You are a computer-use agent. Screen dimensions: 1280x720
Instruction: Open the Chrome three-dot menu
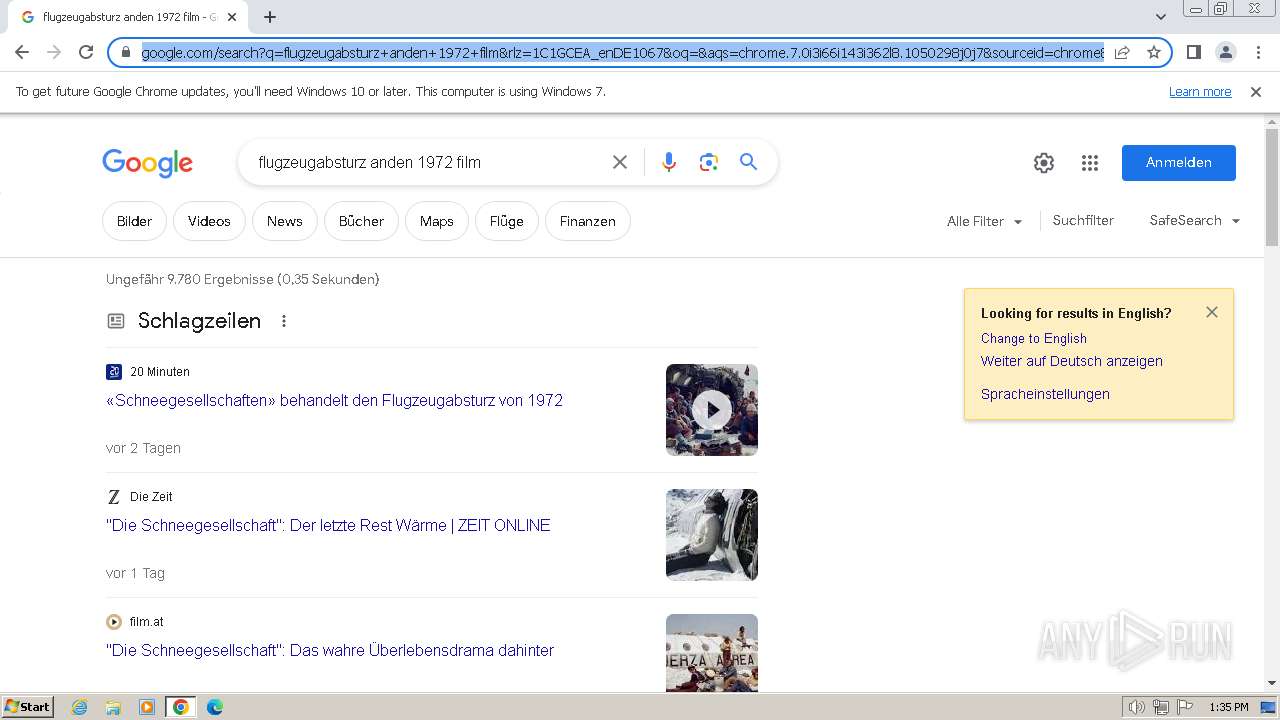[x=1258, y=52]
